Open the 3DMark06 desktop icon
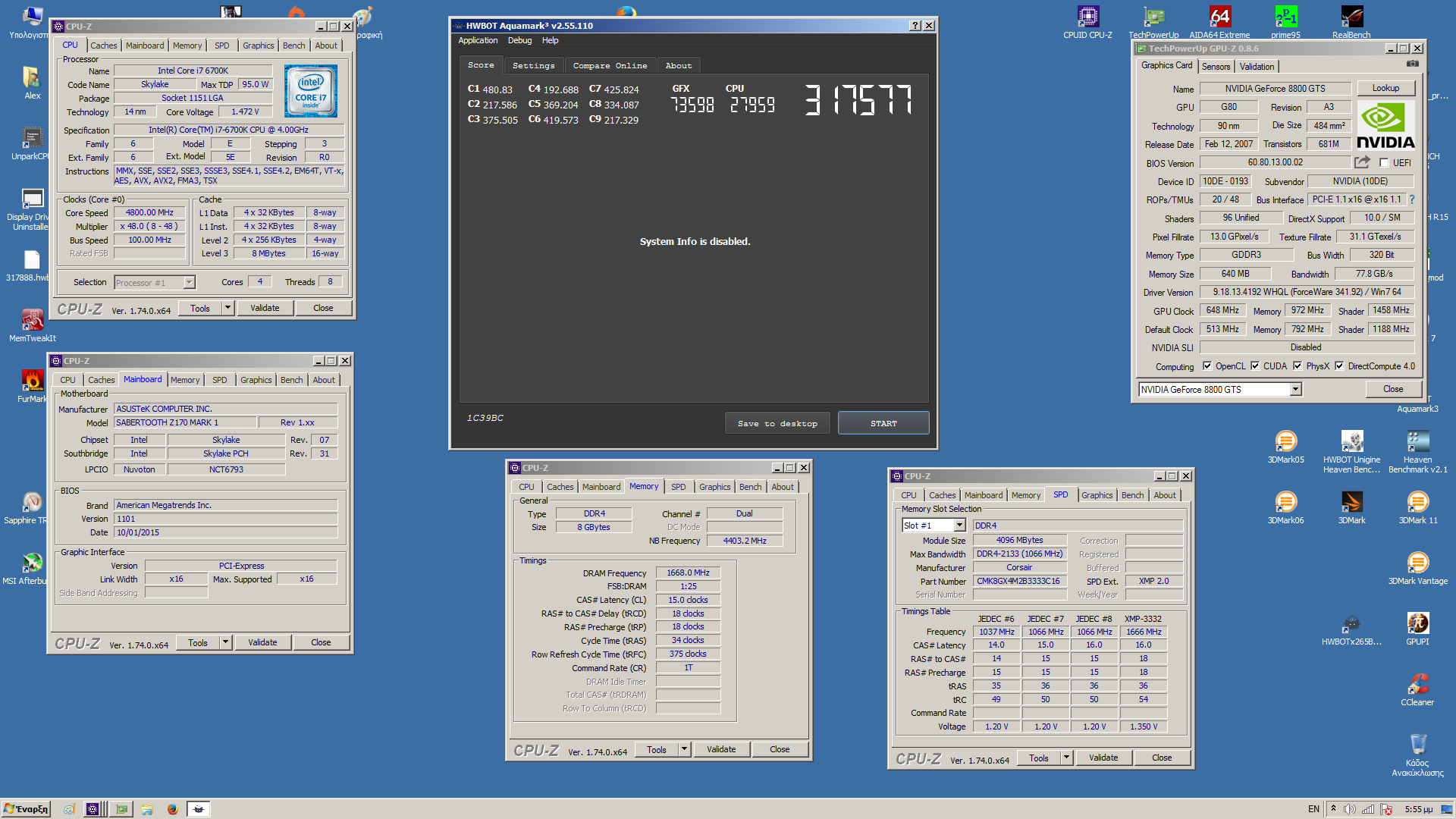The height and width of the screenshot is (819, 1456). coord(1285,507)
